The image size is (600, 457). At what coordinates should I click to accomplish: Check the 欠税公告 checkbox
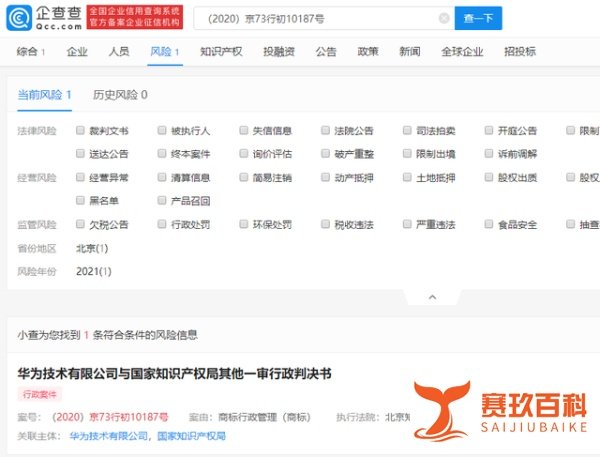[80, 224]
